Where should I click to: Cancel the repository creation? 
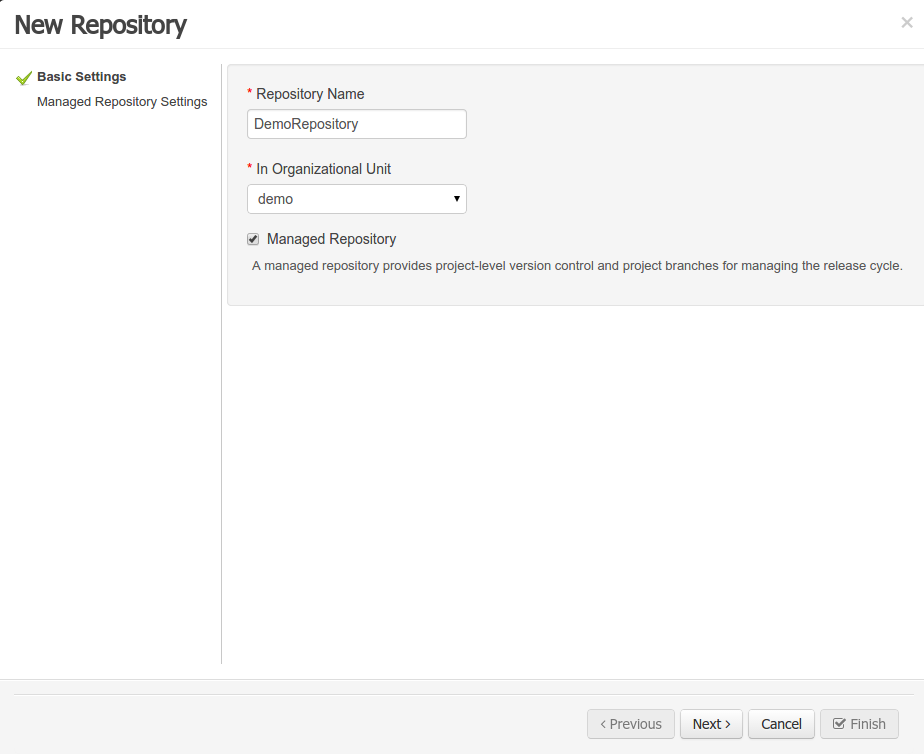[781, 724]
